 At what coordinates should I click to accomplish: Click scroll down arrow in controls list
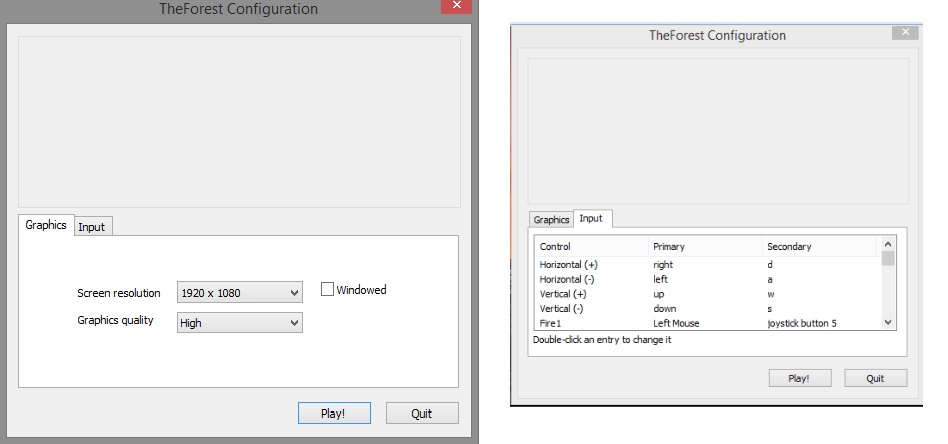pyautogui.click(x=888, y=322)
